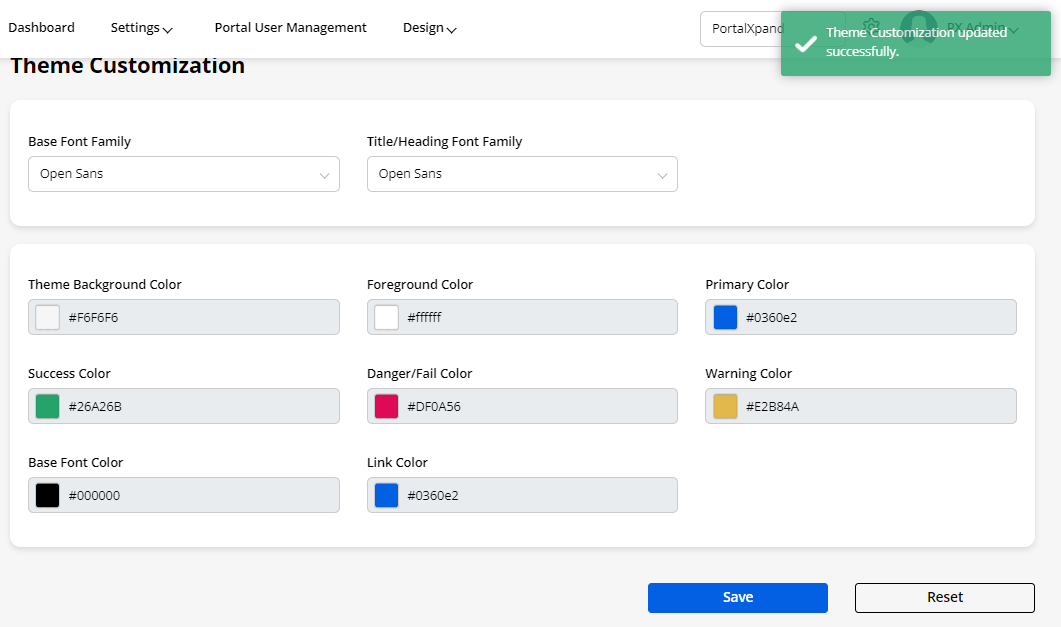The height and width of the screenshot is (627, 1061).
Task: Open the Design menu
Action: 430,28
